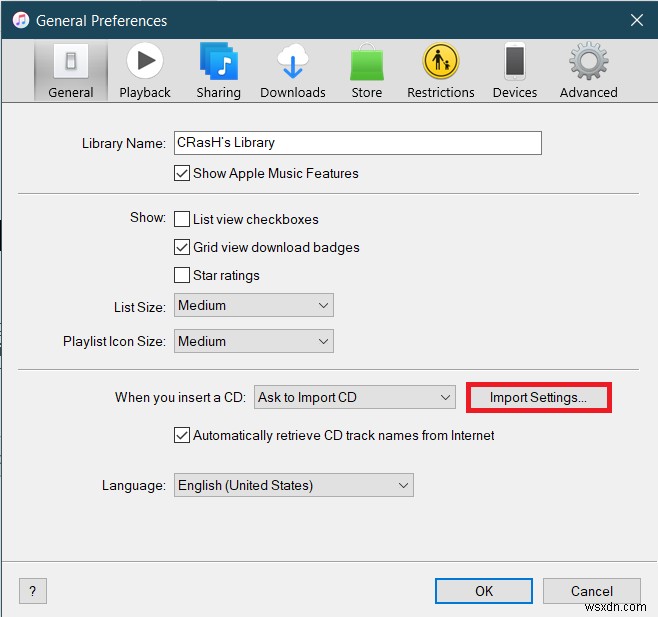
Task: Open help with the question mark button
Action: [x=33, y=591]
